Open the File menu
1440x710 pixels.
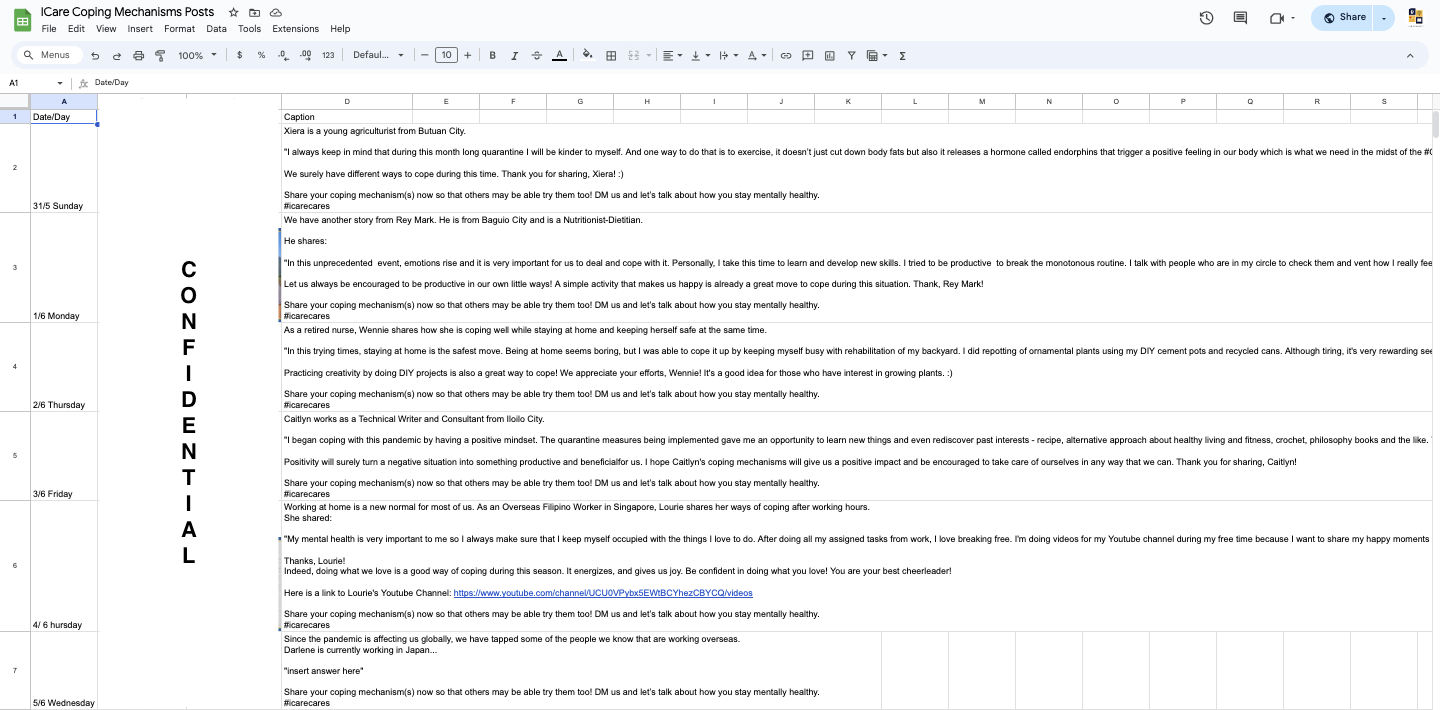point(49,29)
